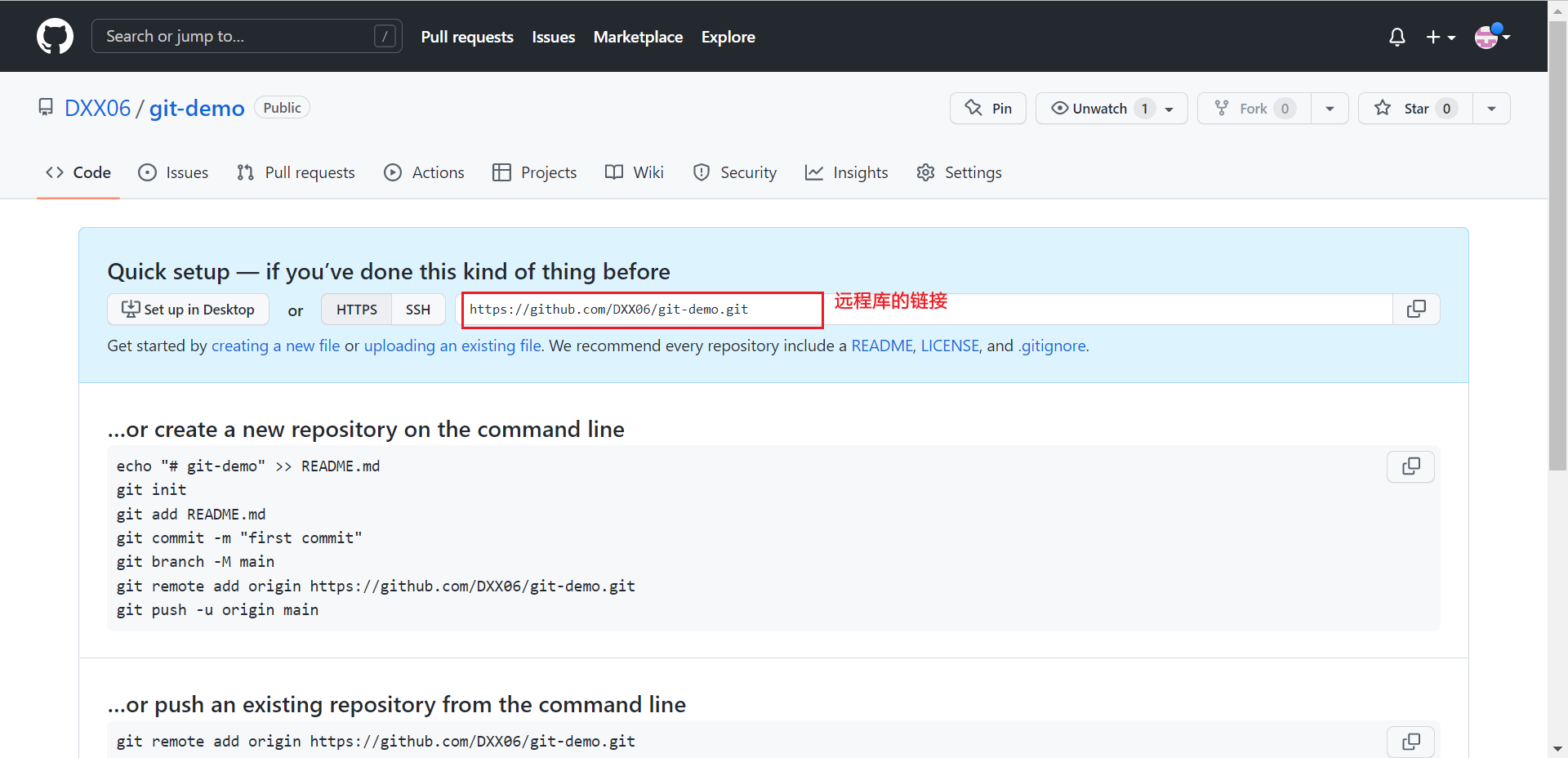
Task: Click the git branch -M main line
Action: pyautogui.click(x=195, y=562)
